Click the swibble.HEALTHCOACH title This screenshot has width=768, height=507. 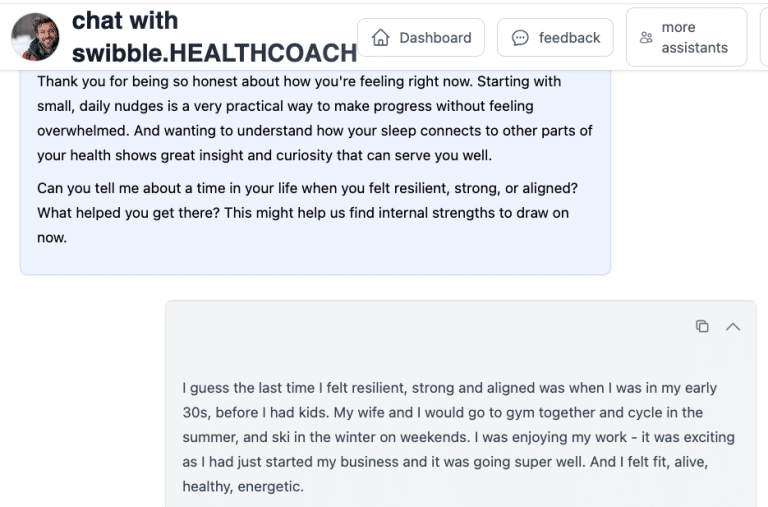(x=214, y=53)
